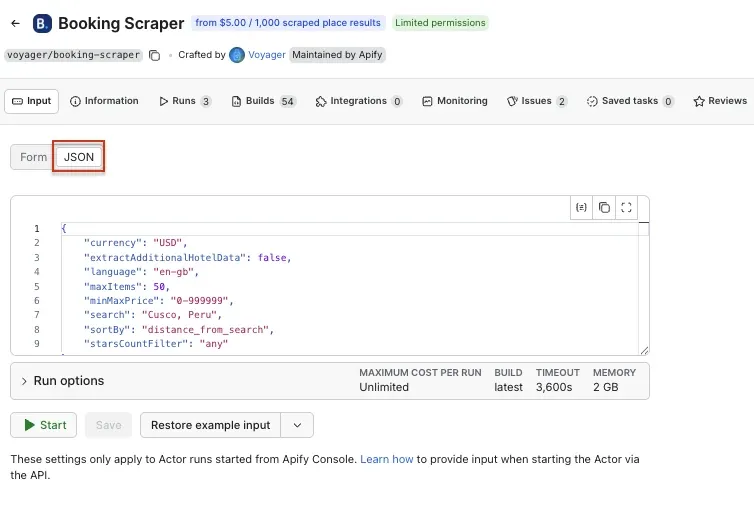Open the Issues tab

(537, 101)
